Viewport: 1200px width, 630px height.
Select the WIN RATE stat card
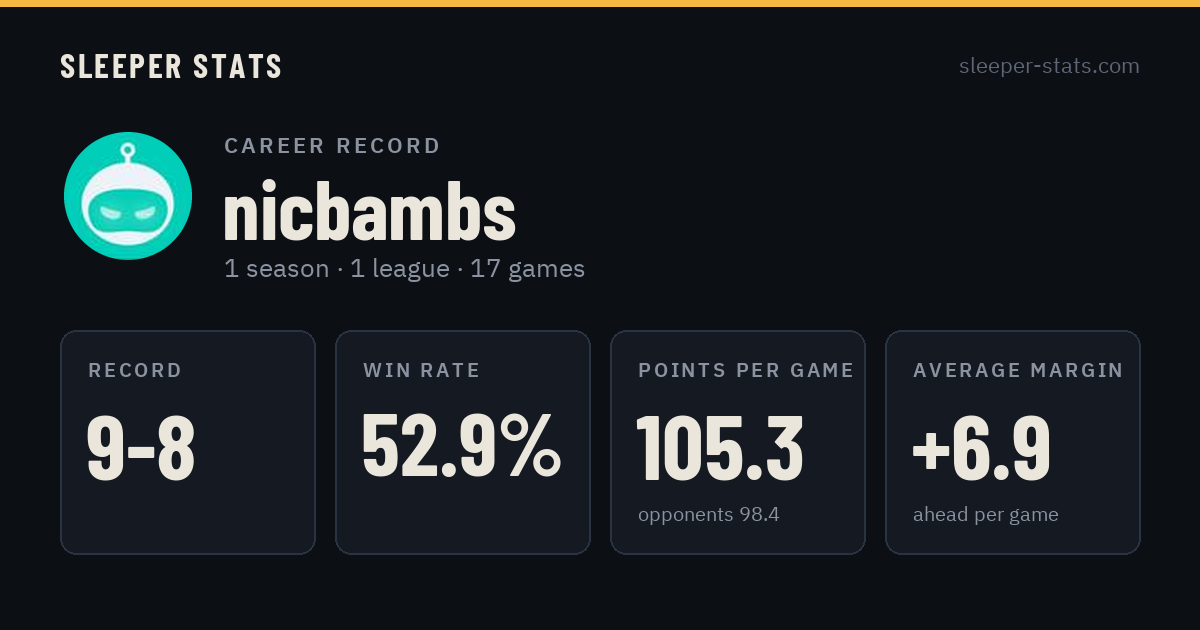(x=463, y=442)
